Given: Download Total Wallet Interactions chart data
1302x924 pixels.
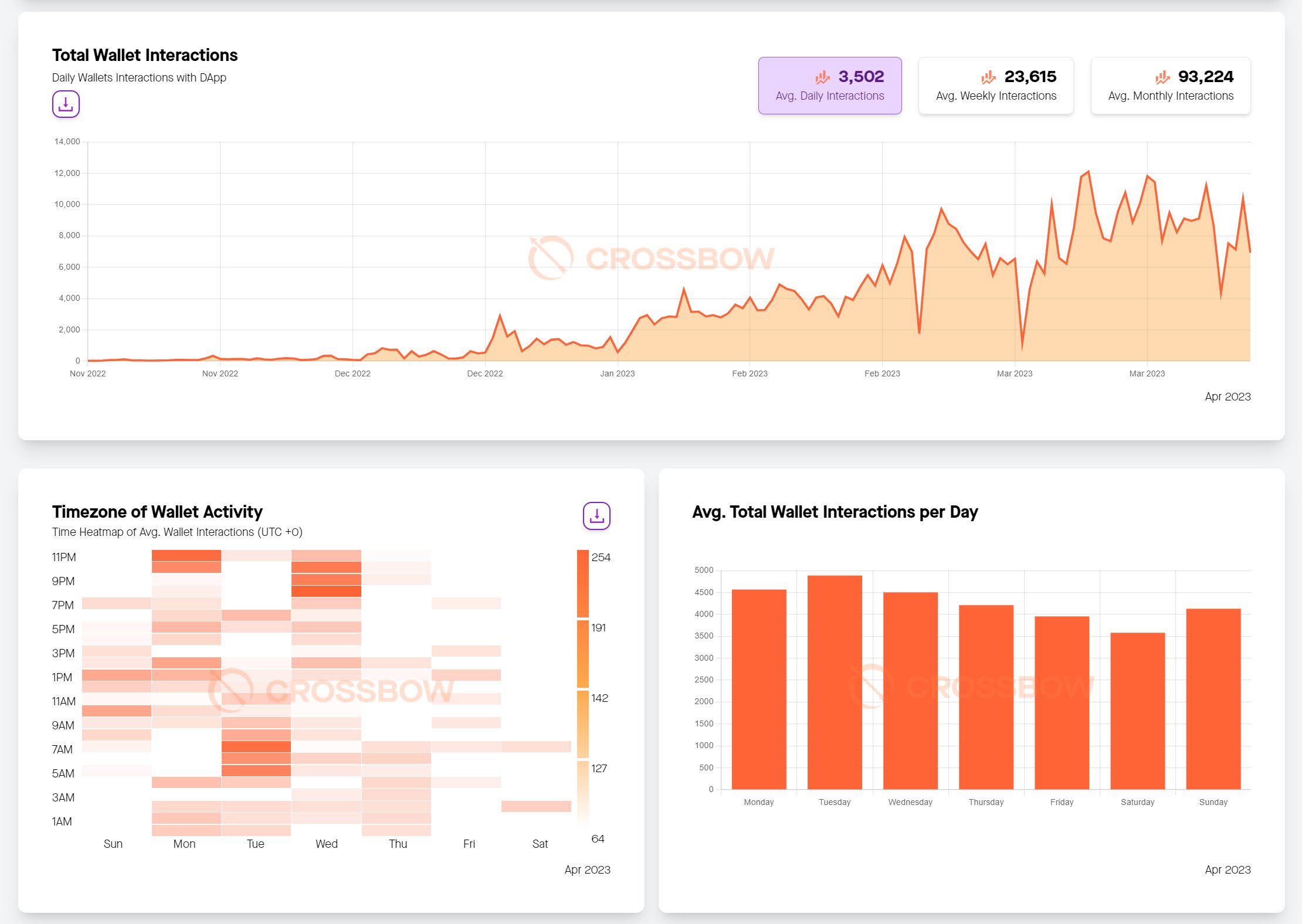Looking at the screenshot, I should 66,104.
